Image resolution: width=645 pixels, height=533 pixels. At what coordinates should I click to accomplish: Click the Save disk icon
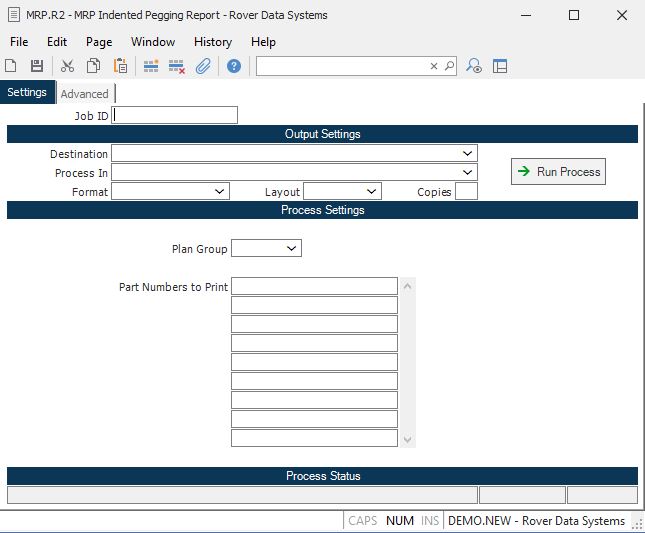37,66
